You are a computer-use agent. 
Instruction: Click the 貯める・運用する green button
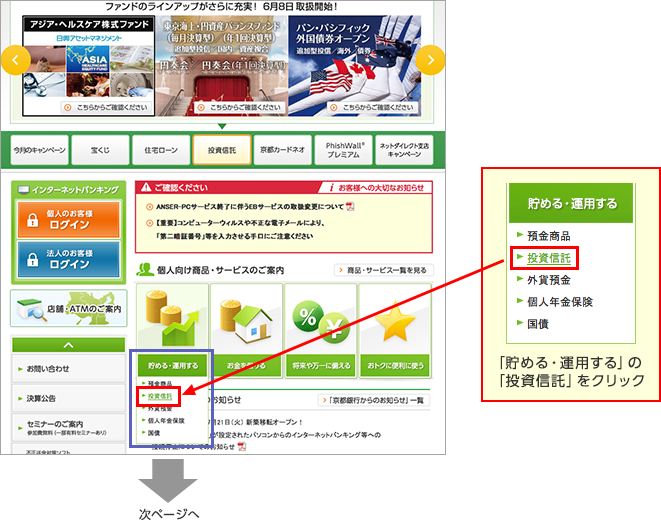(x=173, y=365)
